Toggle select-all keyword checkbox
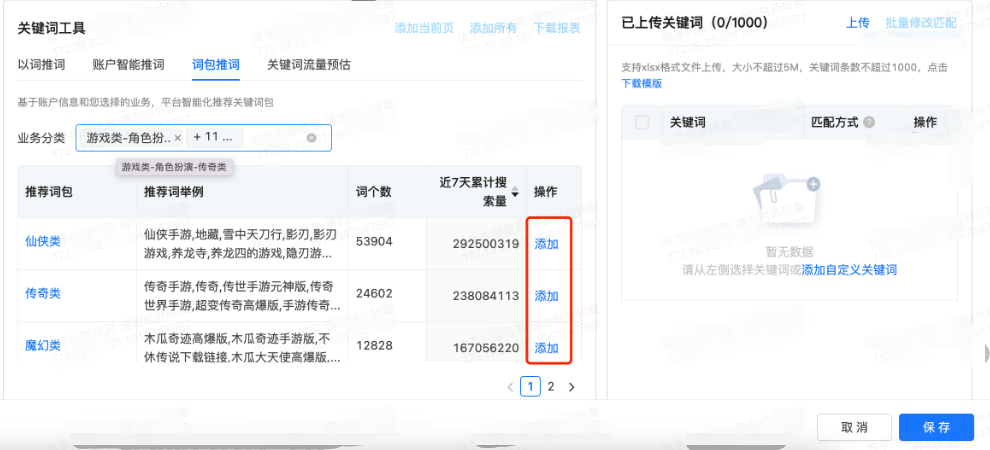 [x=642, y=122]
